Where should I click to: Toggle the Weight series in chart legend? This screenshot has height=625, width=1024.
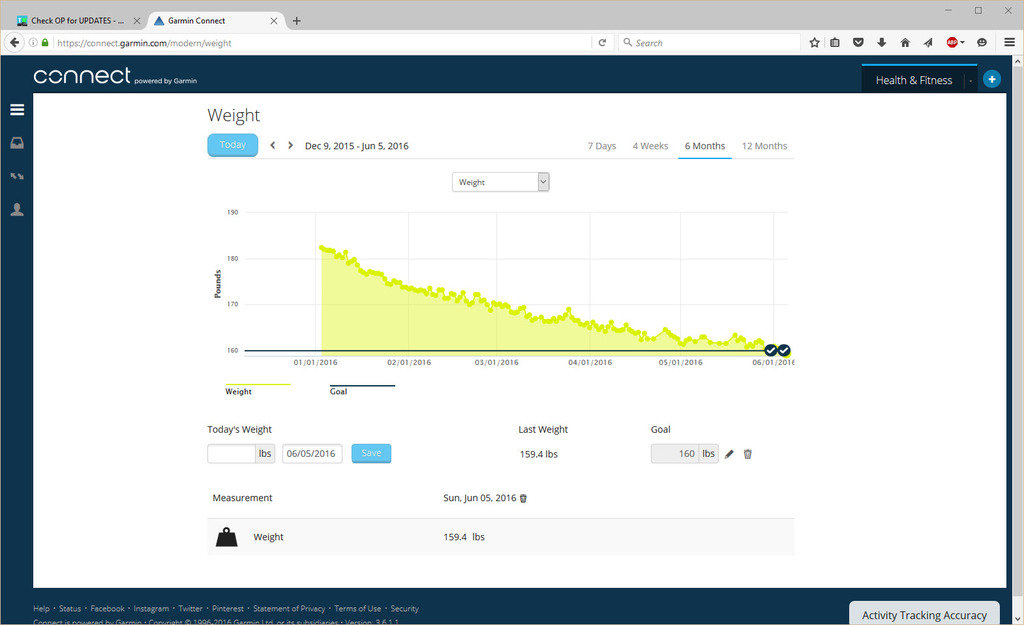pyautogui.click(x=257, y=389)
